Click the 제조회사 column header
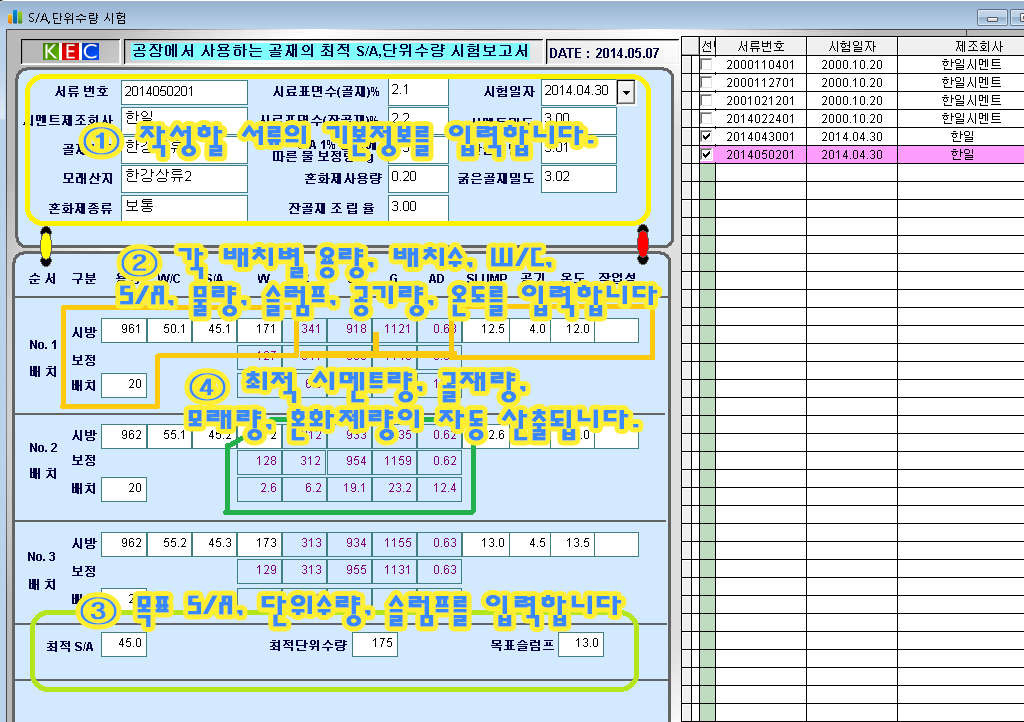Image resolution: width=1024 pixels, height=722 pixels. (978, 46)
